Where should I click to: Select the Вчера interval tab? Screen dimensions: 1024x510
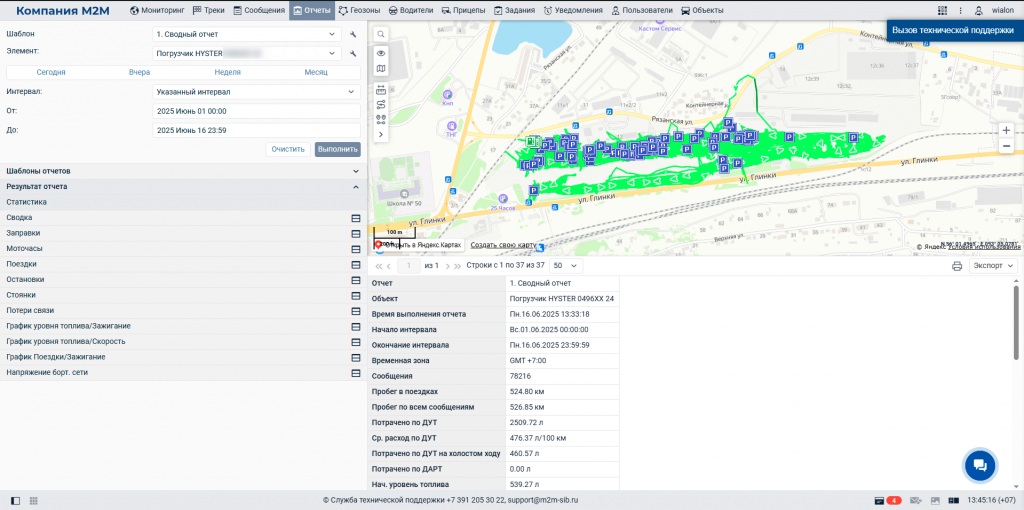pyautogui.click(x=140, y=72)
